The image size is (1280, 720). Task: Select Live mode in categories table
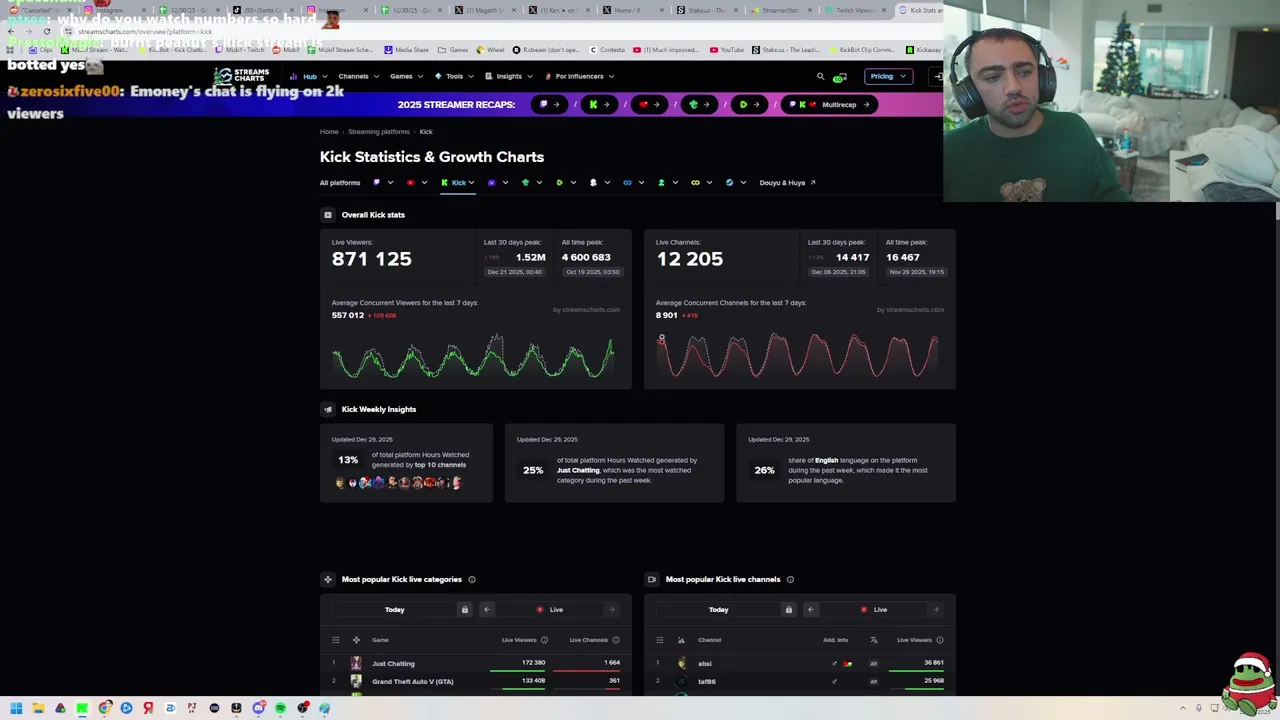point(550,610)
